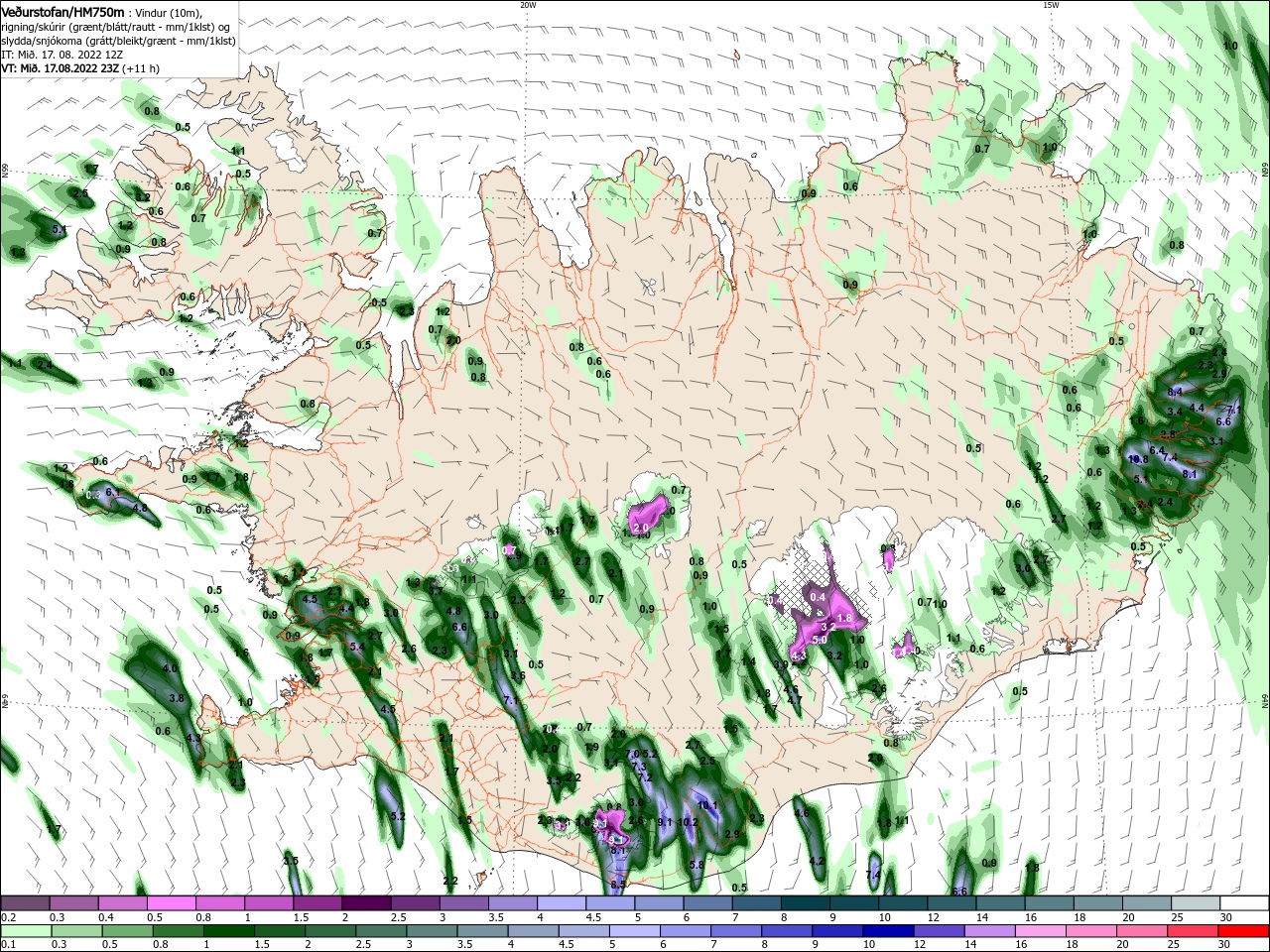
Task: Click the 5.8 value near the southern shoreline
Action: (x=697, y=865)
